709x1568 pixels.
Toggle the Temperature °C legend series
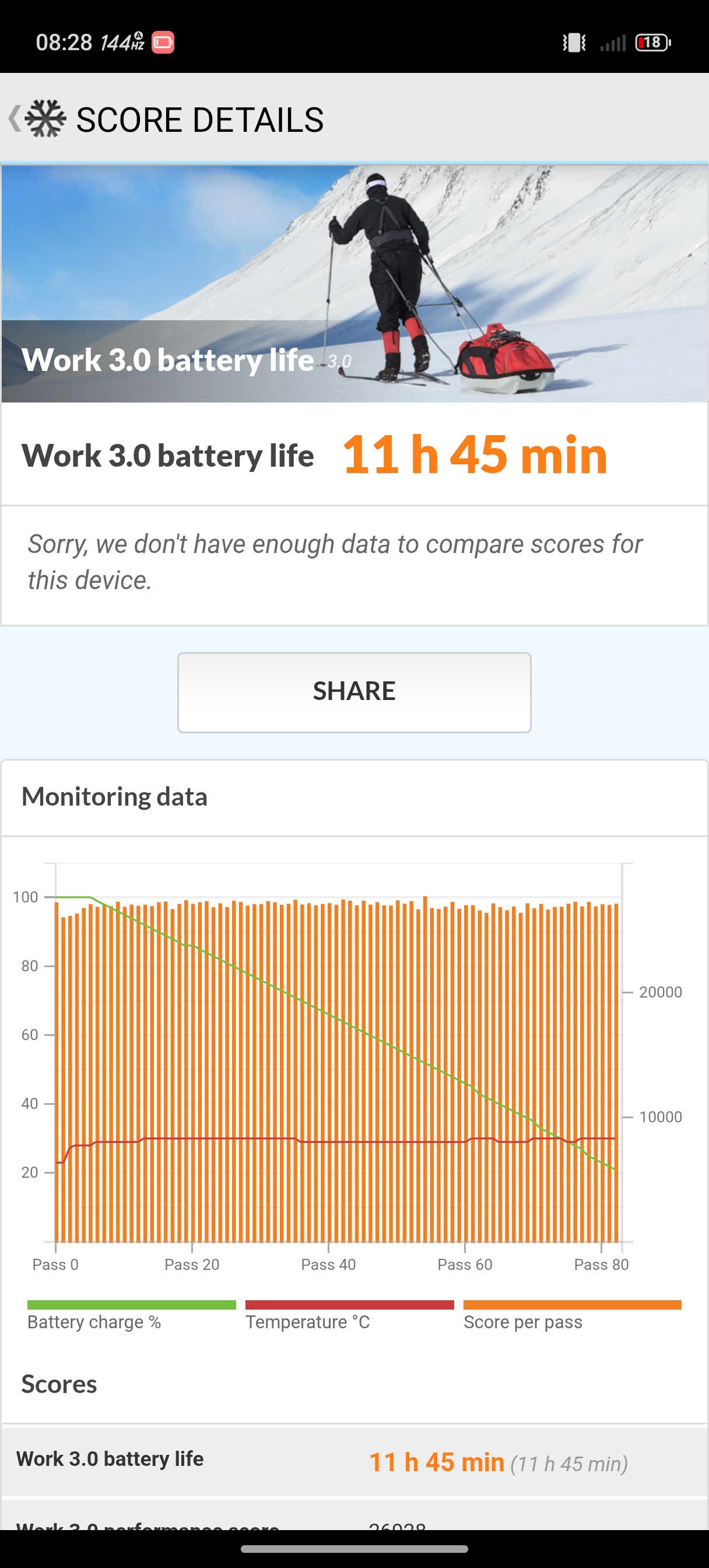tap(349, 1315)
